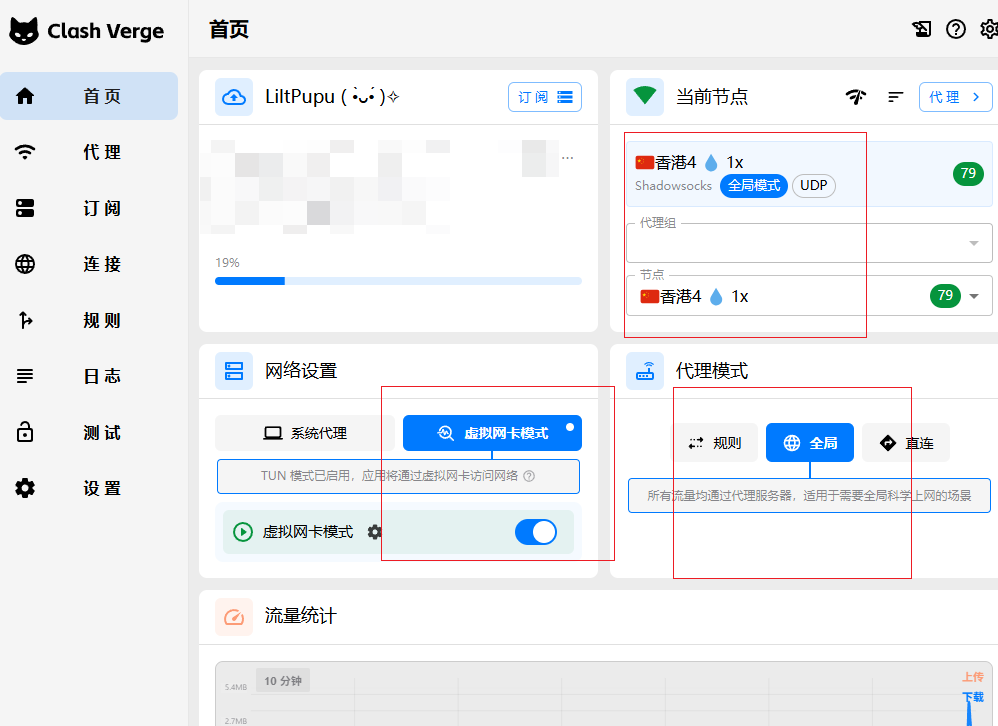Select the 10 分钟 time range

[283, 681]
